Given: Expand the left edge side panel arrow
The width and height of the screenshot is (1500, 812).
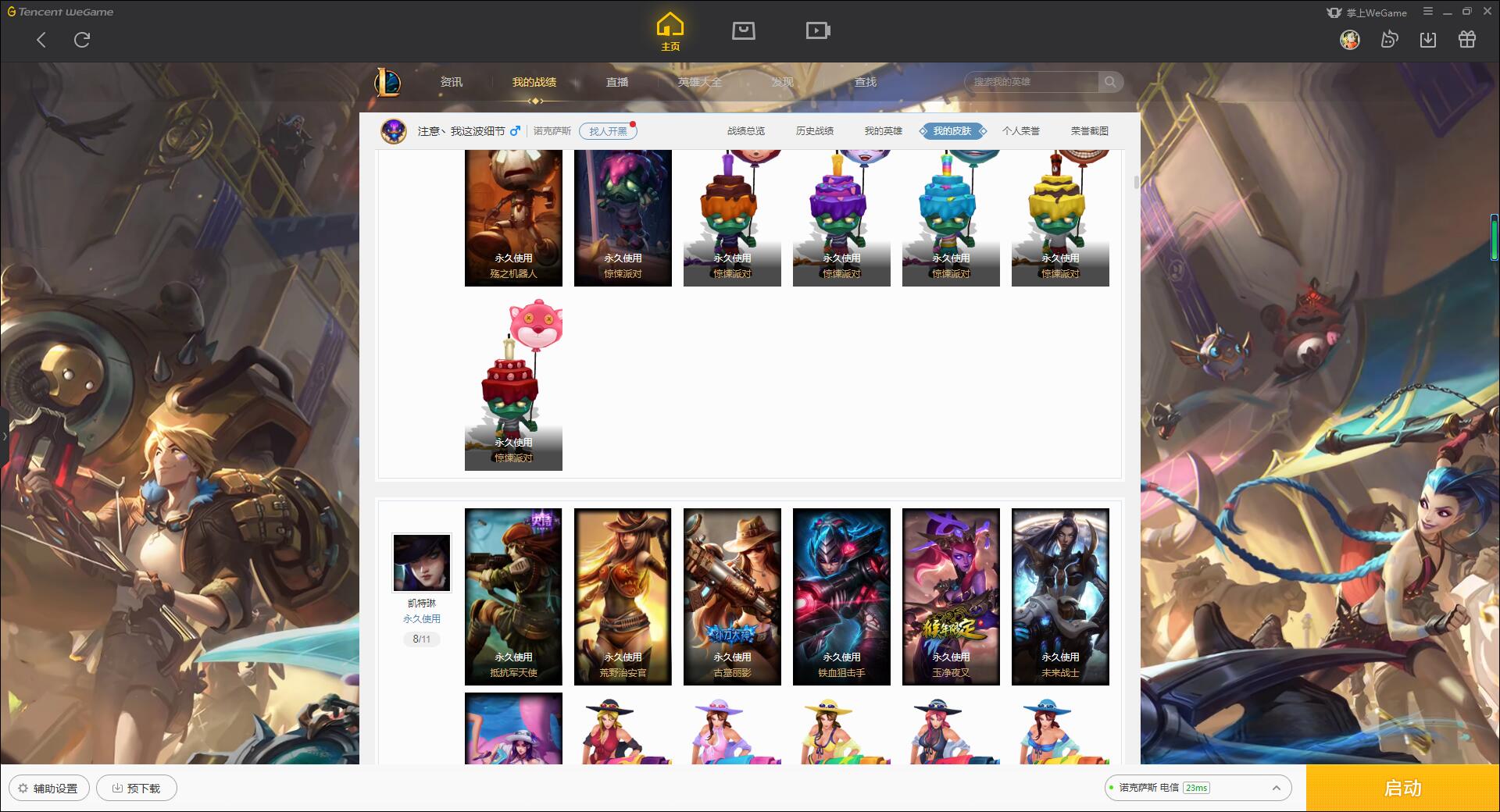Looking at the screenshot, I should (x=4, y=436).
